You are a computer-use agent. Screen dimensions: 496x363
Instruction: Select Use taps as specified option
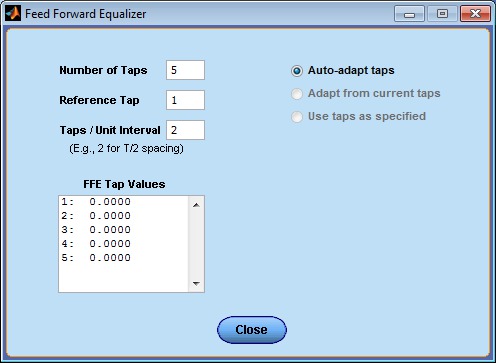pos(297,117)
